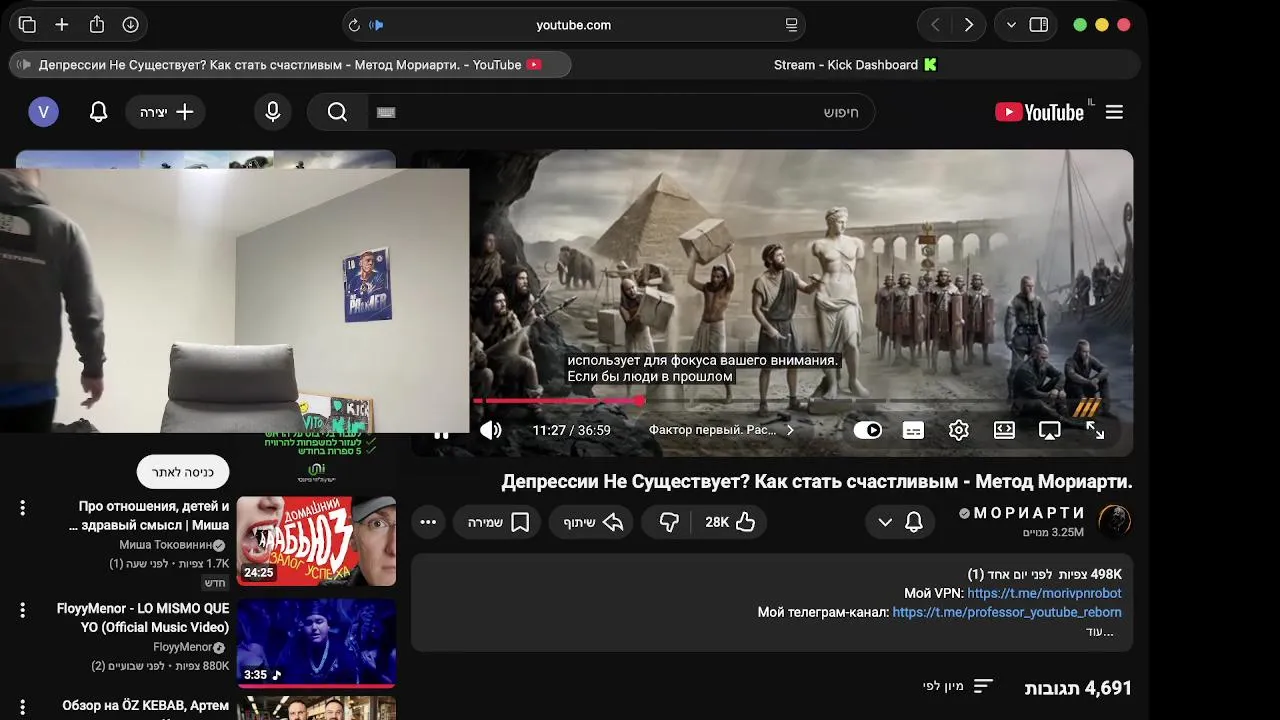Open subscription notification bell dropdown

(x=900, y=522)
